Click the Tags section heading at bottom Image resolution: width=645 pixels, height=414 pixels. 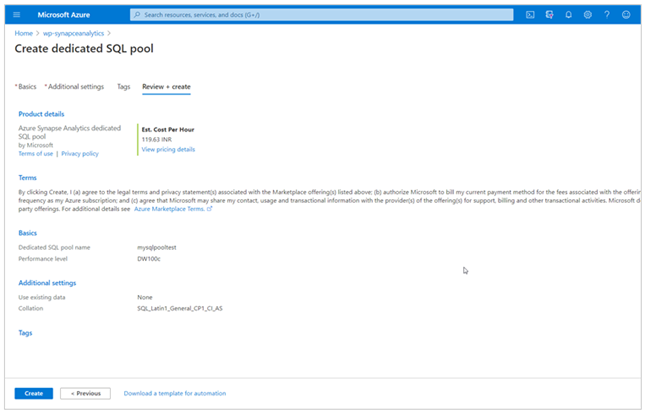click(25, 333)
